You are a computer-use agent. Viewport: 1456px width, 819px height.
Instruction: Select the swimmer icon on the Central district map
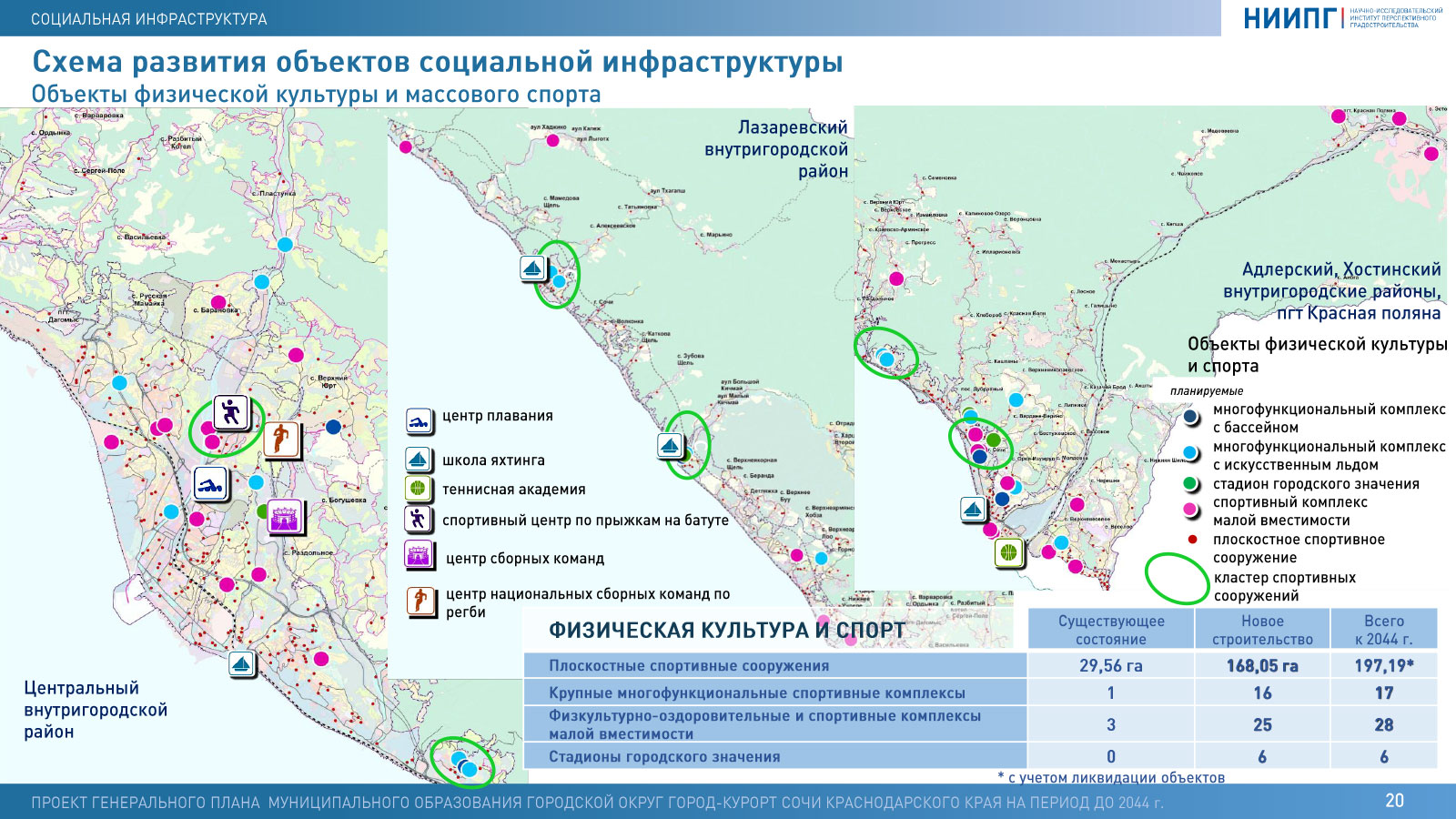(x=210, y=484)
